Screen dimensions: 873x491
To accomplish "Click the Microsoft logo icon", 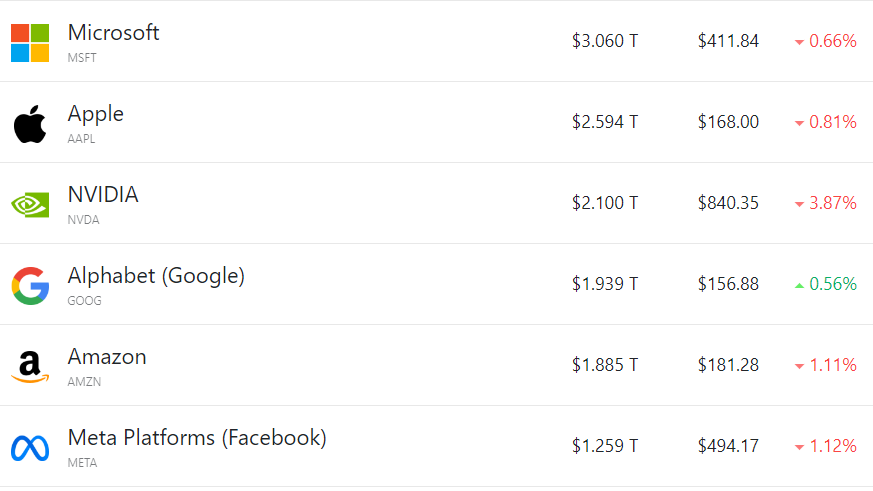I will click(x=30, y=43).
